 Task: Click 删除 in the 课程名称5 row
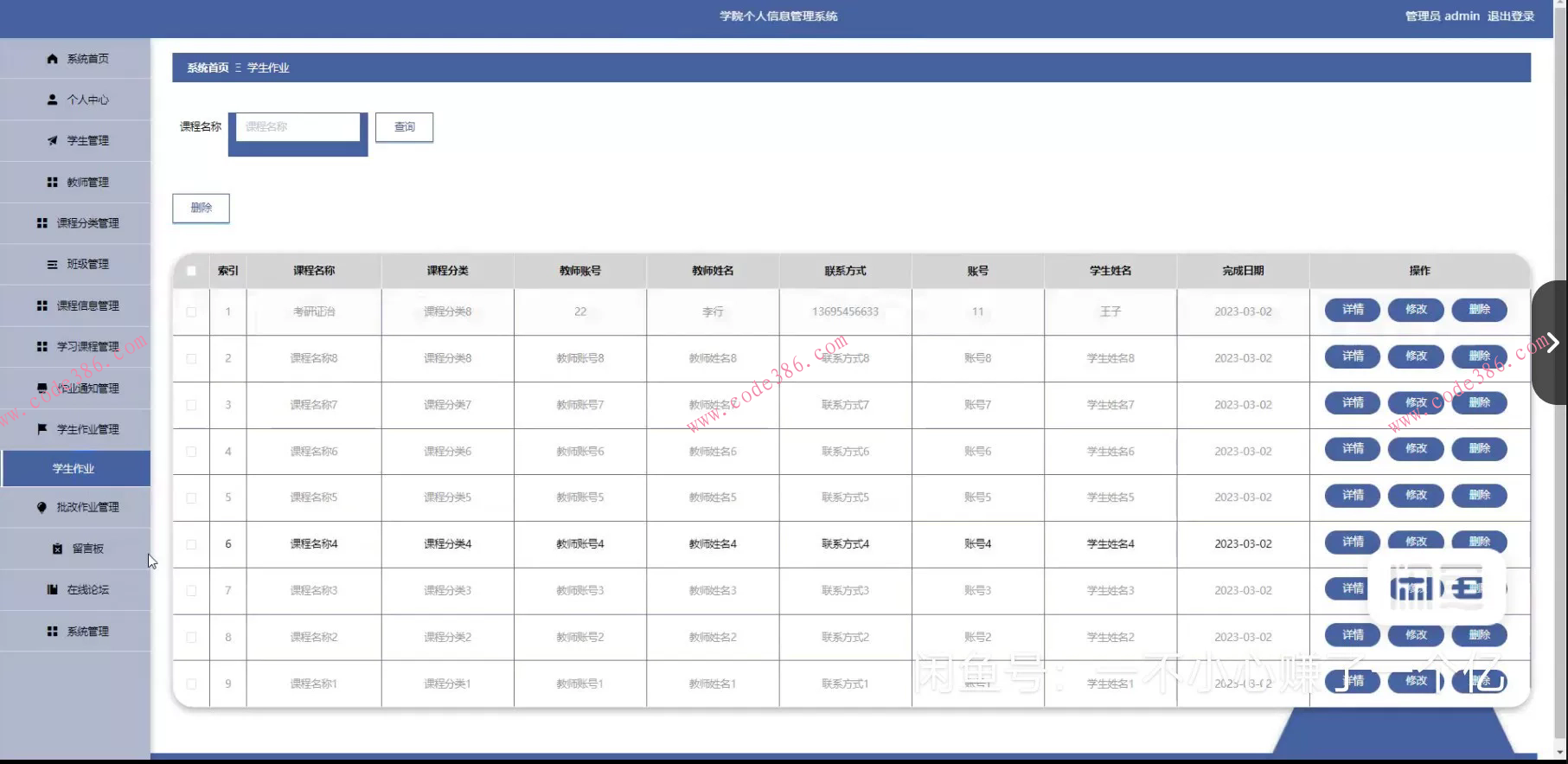pos(1479,496)
